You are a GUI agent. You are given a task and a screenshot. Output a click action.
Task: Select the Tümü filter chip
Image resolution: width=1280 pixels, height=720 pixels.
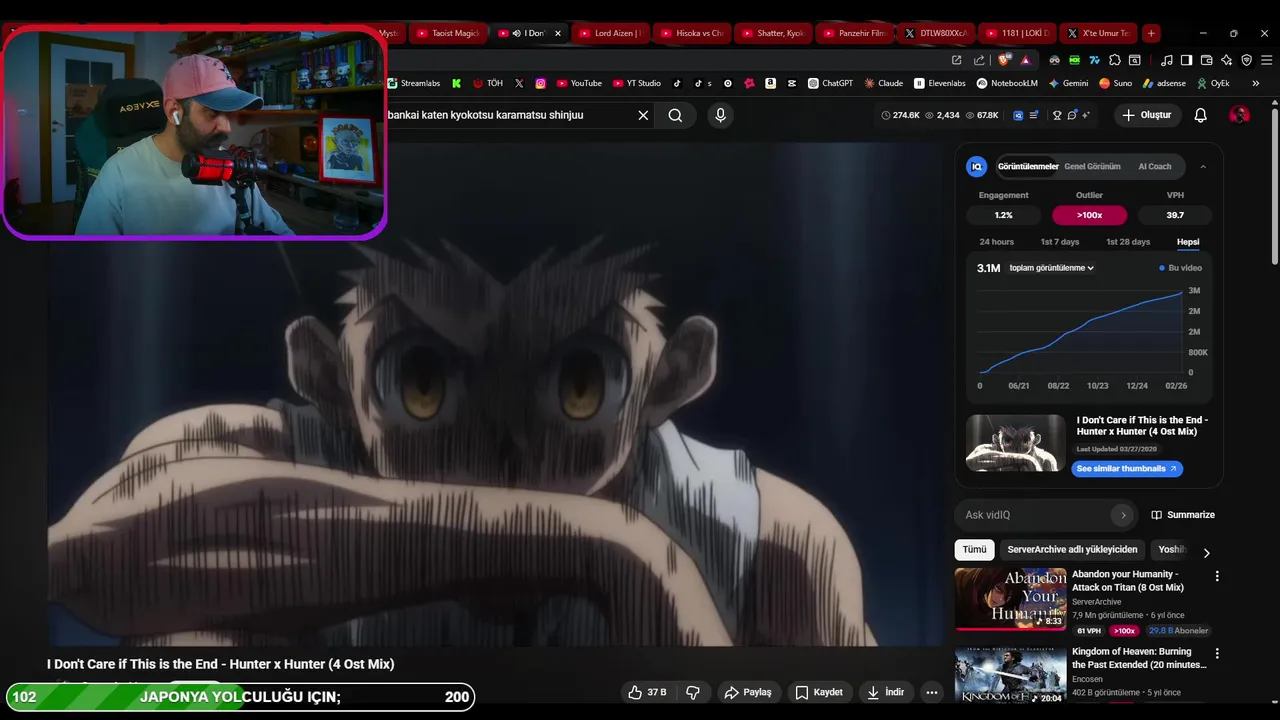click(974, 549)
